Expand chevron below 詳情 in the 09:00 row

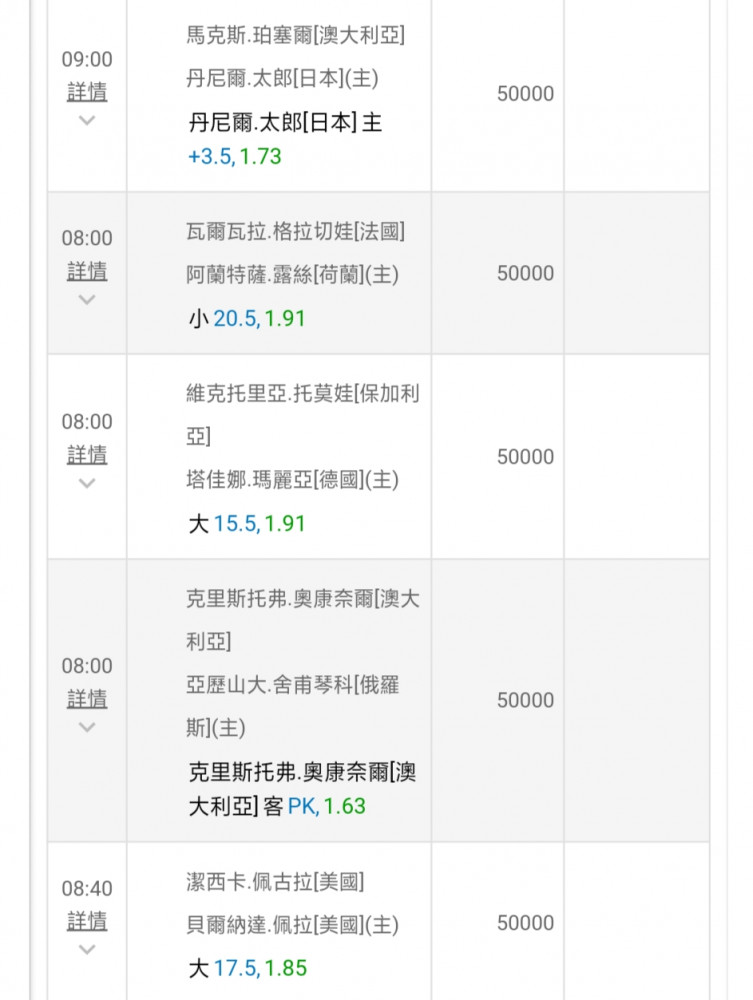(87, 120)
